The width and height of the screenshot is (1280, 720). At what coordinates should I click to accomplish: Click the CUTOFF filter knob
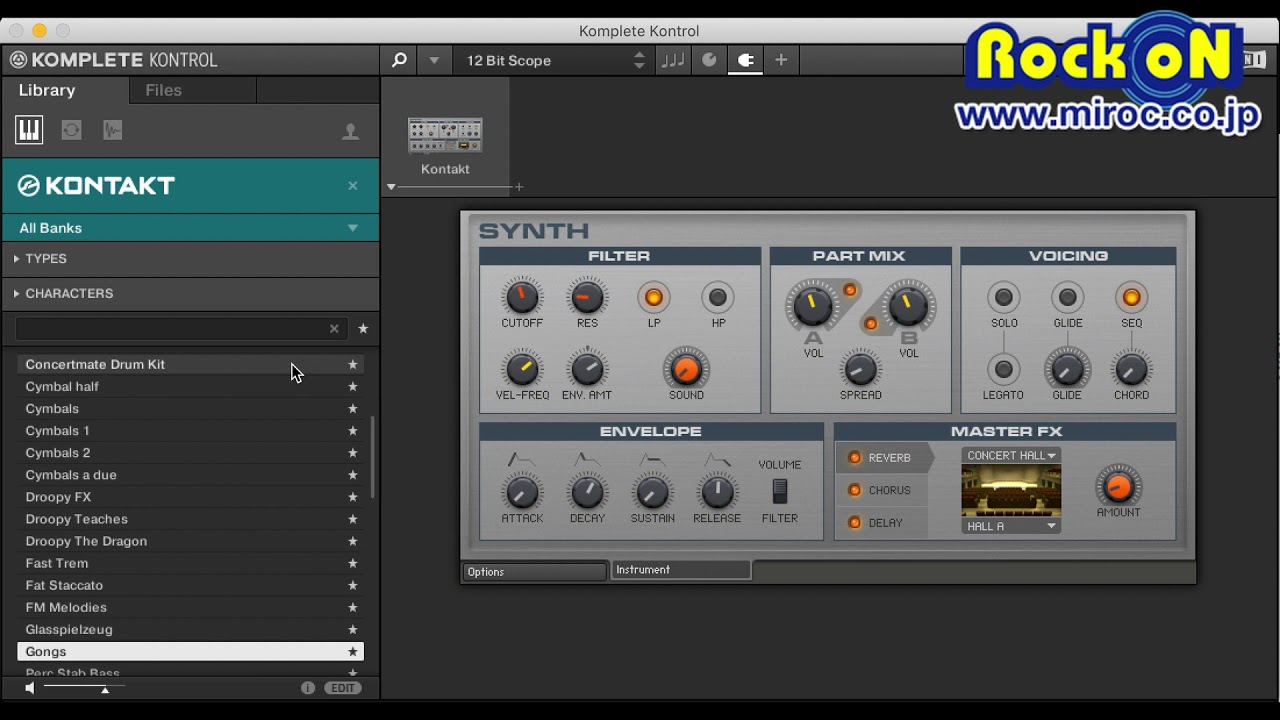[x=521, y=297]
